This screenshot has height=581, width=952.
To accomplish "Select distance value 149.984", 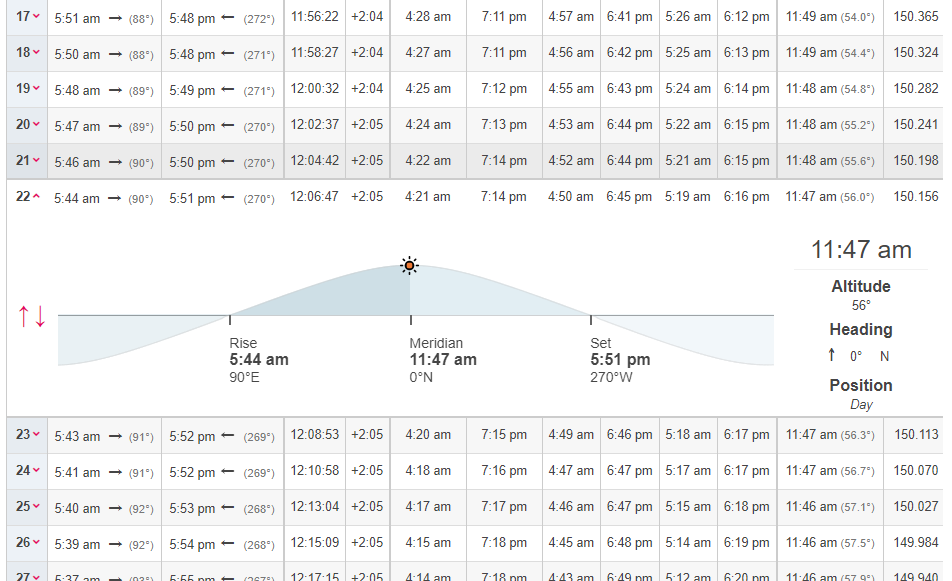I will pos(916,542).
